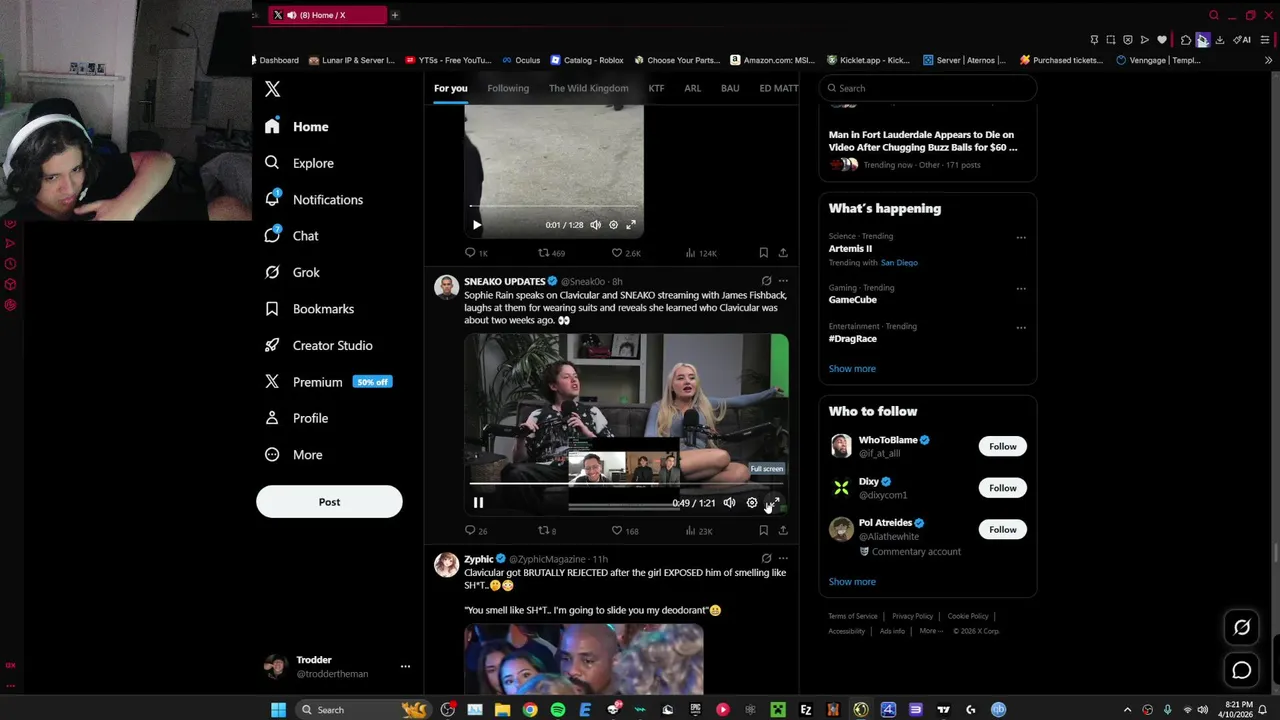This screenshot has height=720, width=1280.
Task: Like the SNEAKO UPDATES post
Action: click(x=625, y=531)
